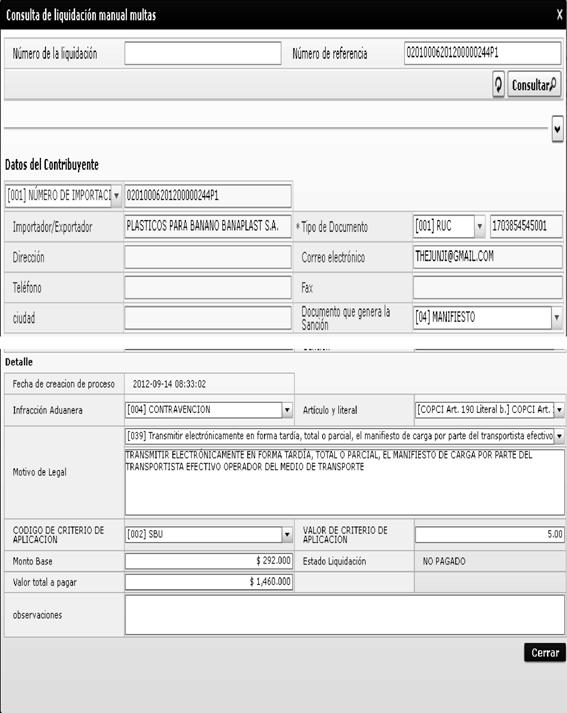567x713 pixels.
Task: Click the Dirección input field
Action: 208,257
